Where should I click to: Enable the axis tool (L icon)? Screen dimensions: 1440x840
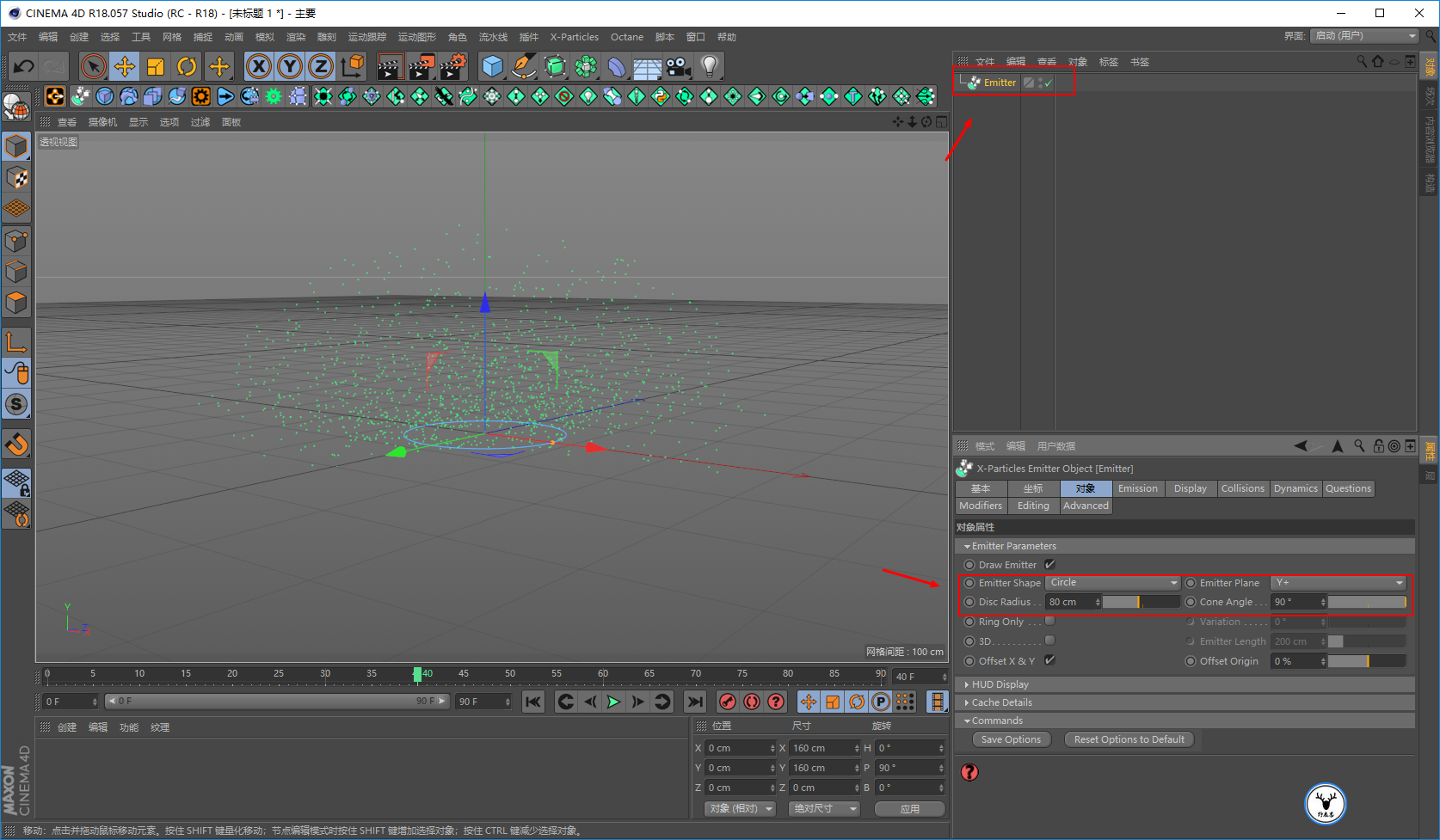tap(16, 341)
